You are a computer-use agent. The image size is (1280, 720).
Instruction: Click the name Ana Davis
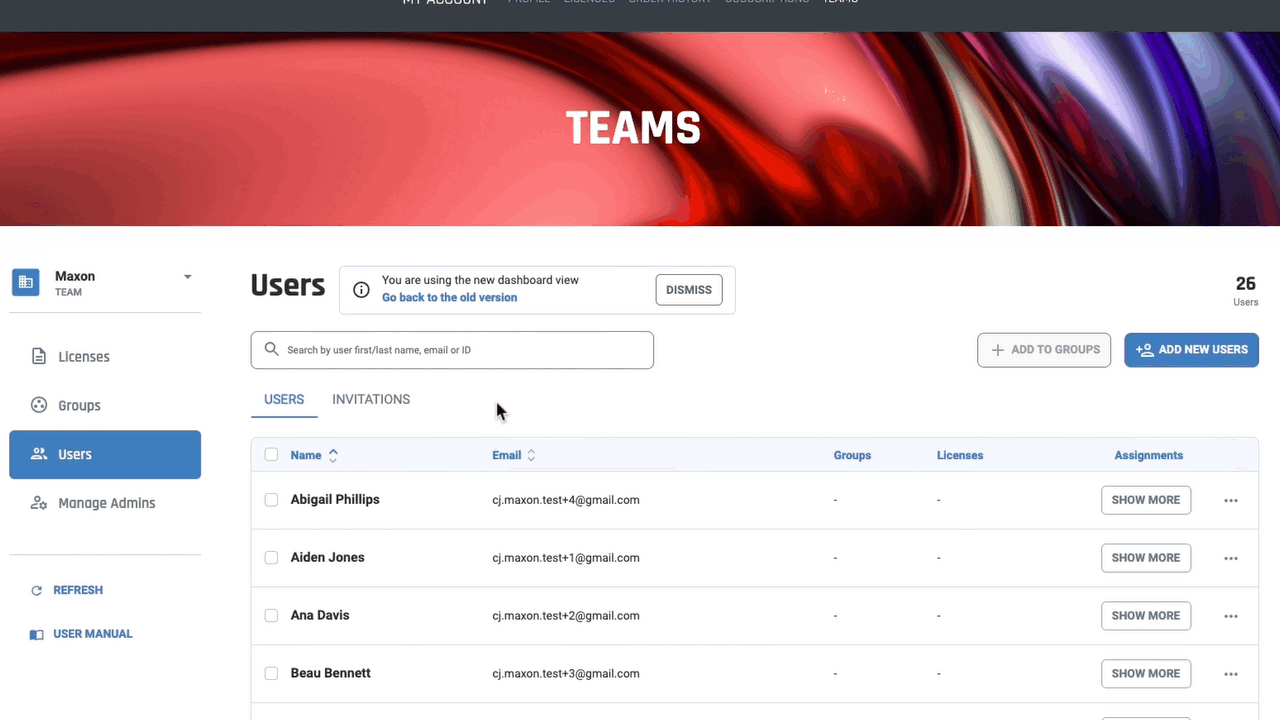point(320,615)
